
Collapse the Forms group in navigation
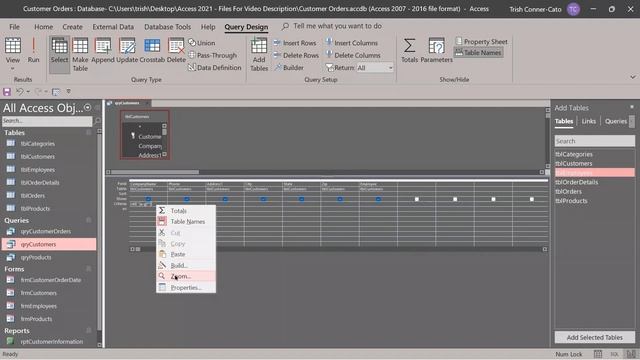click(89, 269)
